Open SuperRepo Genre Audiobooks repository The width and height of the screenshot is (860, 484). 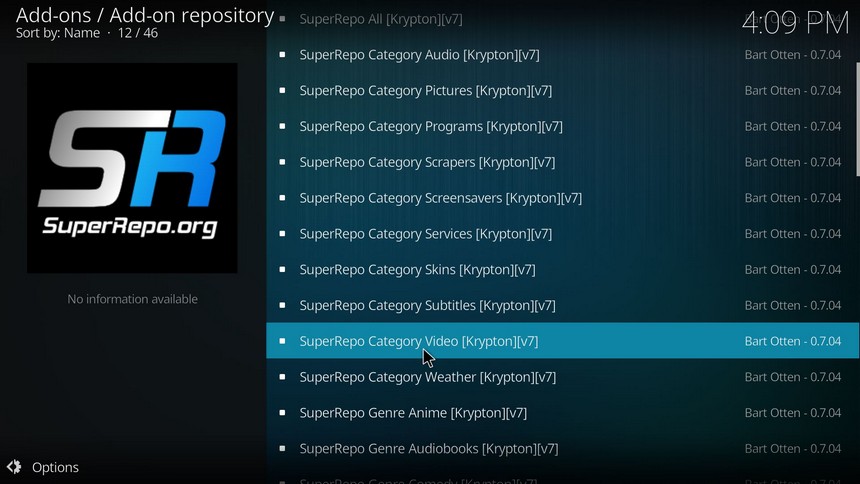coord(562,448)
